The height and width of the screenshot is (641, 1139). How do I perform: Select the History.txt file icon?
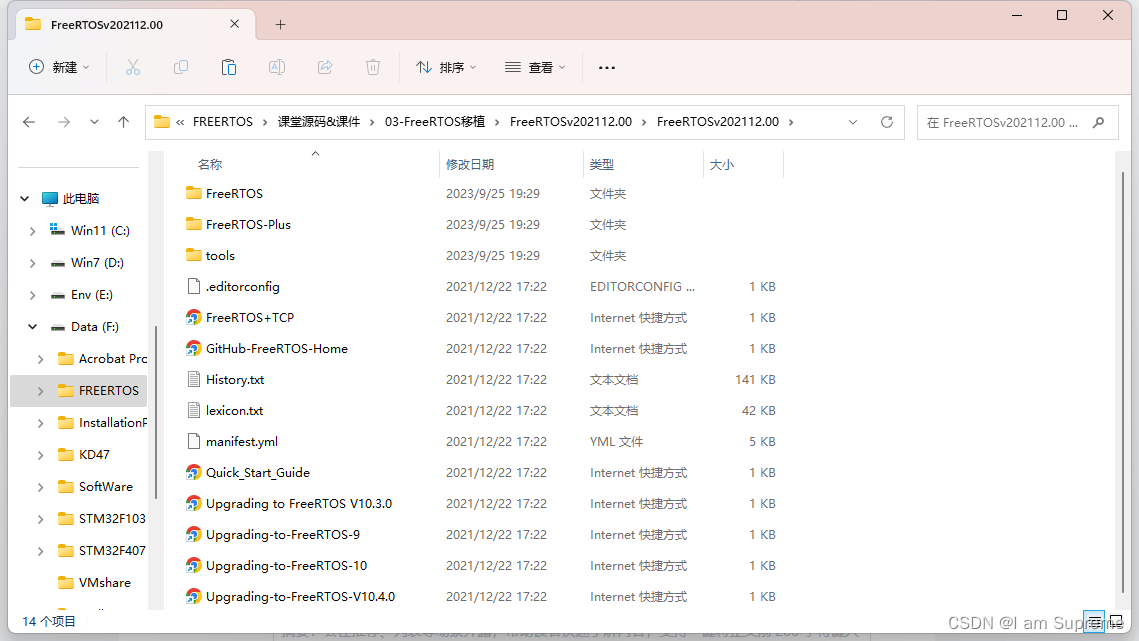coord(193,379)
